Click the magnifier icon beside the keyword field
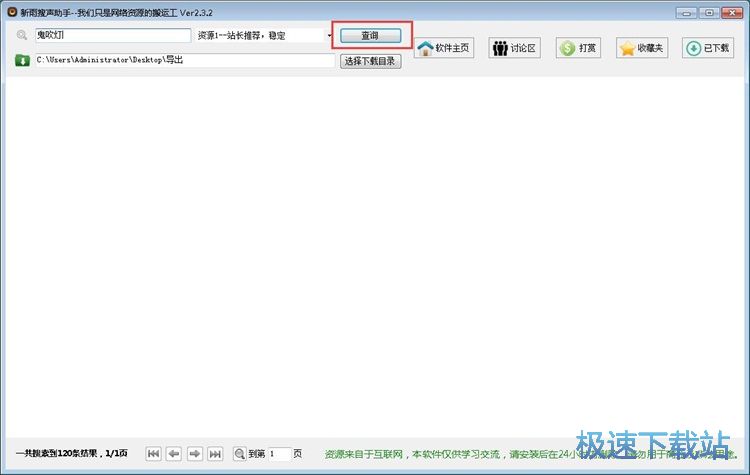750x475 pixels. click(x=22, y=35)
